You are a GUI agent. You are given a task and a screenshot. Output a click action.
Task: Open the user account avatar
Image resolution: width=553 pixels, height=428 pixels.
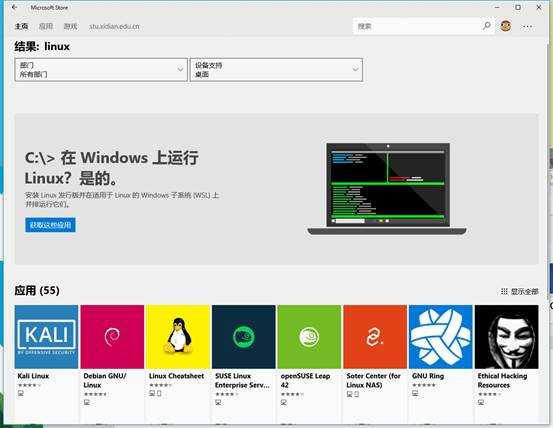pyautogui.click(x=505, y=26)
